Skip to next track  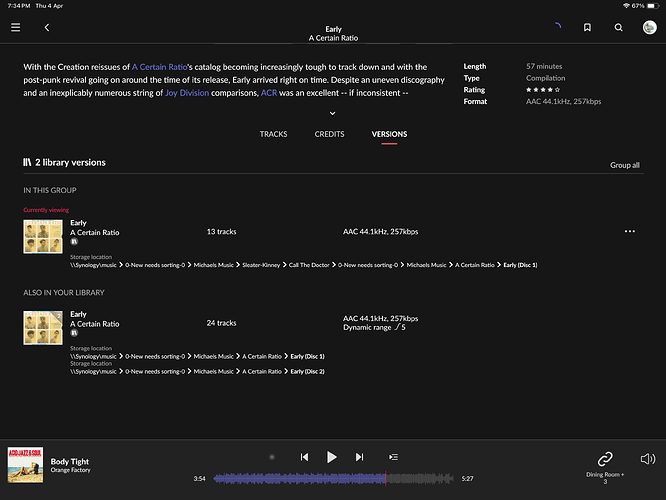[x=359, y=457]
